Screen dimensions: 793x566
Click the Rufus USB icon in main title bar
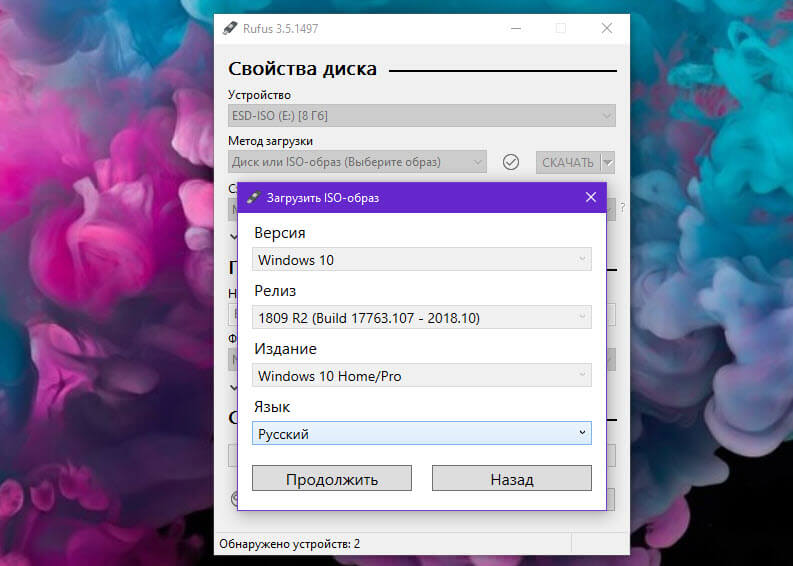coord(230,28)
